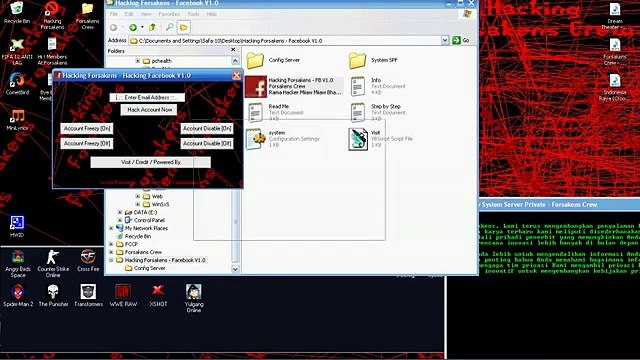
Task: Launch Counter-Strike Online shortcut
Action: [53, 264]
